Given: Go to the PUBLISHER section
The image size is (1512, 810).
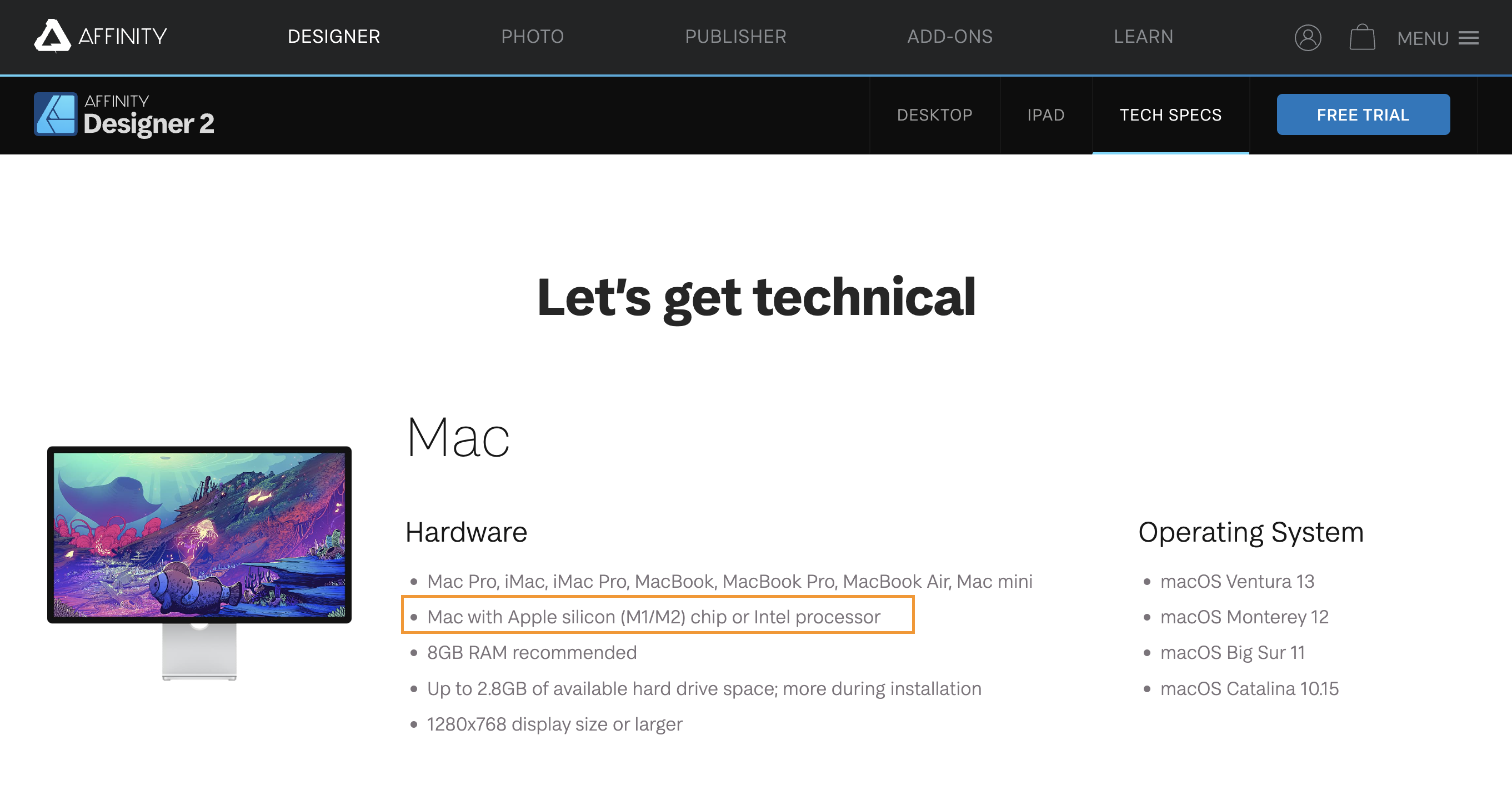Looking at the screenshot, I should click(735, 37).
